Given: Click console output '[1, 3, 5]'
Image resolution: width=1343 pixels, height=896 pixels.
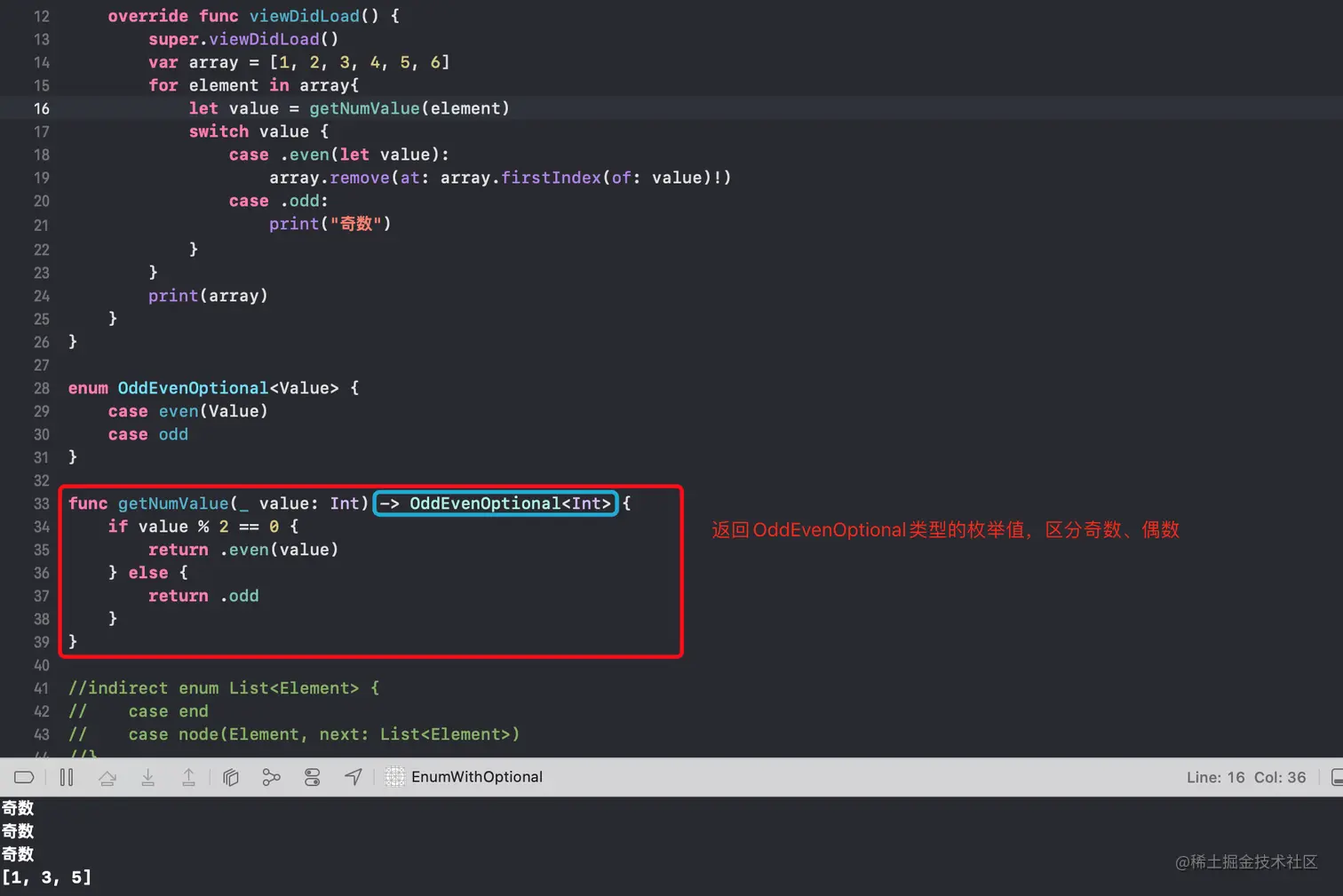Looking at the screenshot, I should tap(46, 877).
